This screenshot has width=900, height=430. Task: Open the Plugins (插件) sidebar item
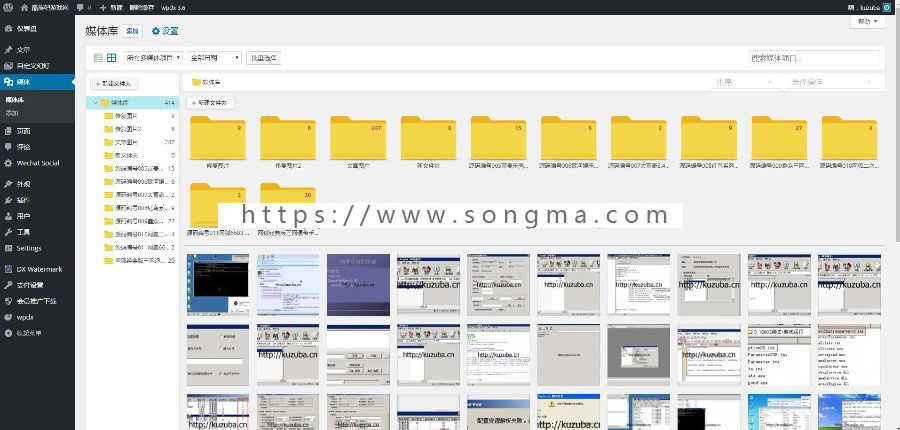pos(37,200)
